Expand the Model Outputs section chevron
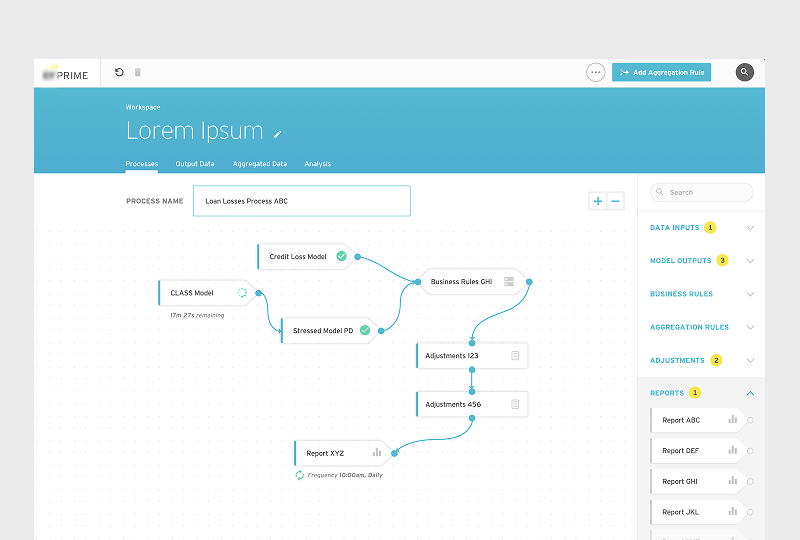Screen dimensions: 800x540 (x=750, y=261)
